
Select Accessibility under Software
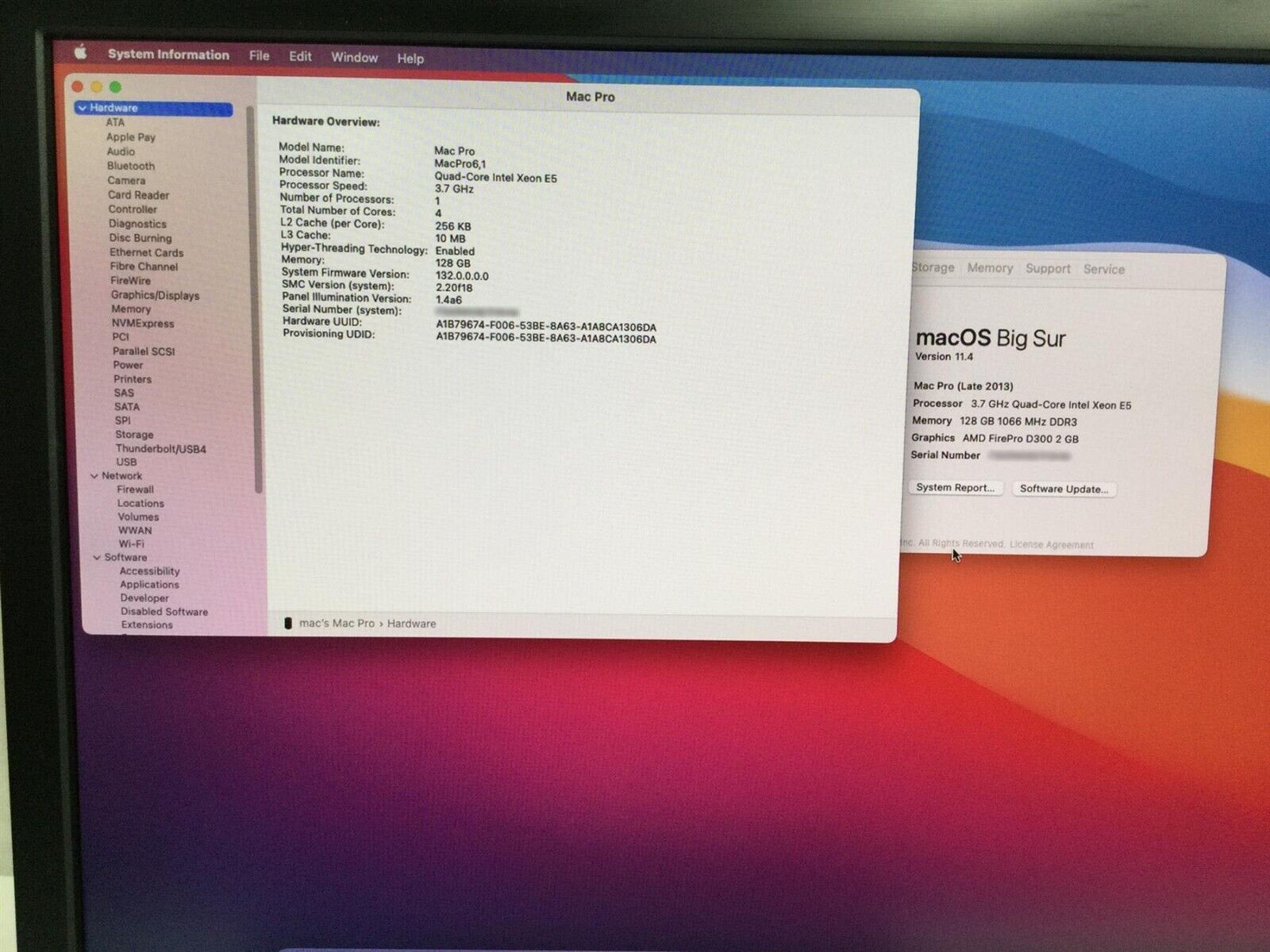click(x=149, y=570)
